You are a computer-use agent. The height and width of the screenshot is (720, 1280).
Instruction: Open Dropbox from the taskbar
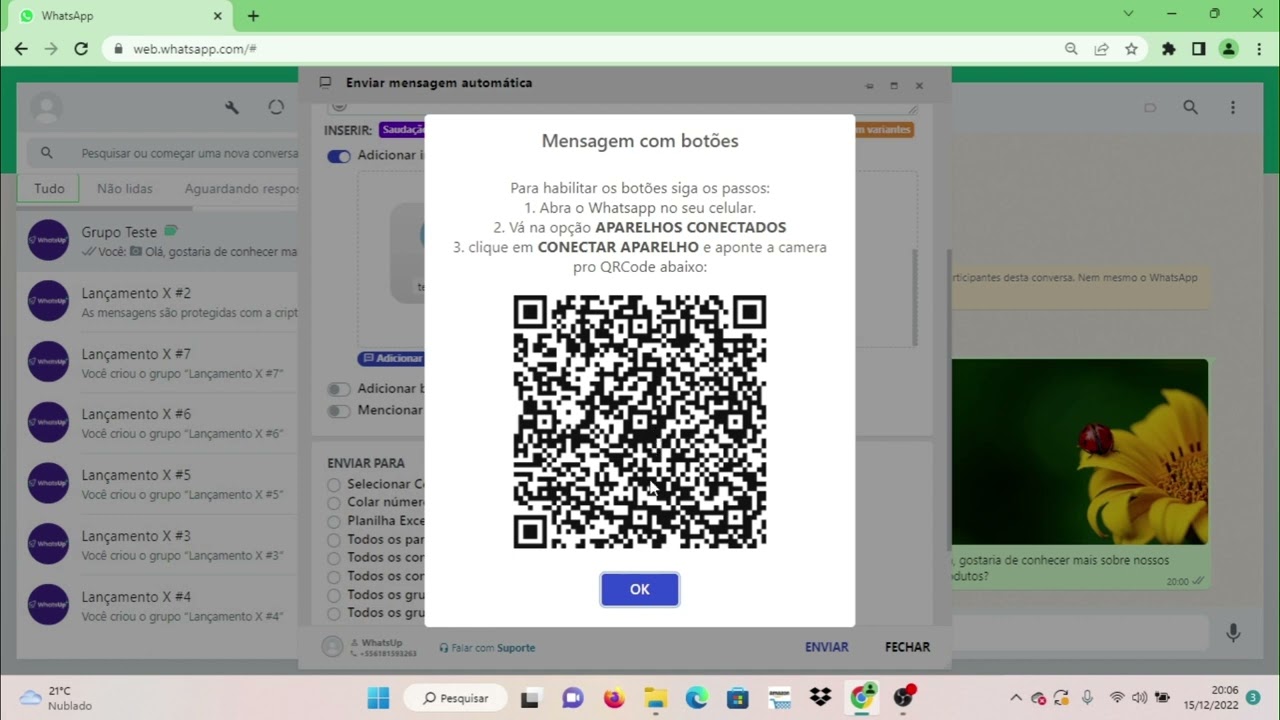point(821,698)
